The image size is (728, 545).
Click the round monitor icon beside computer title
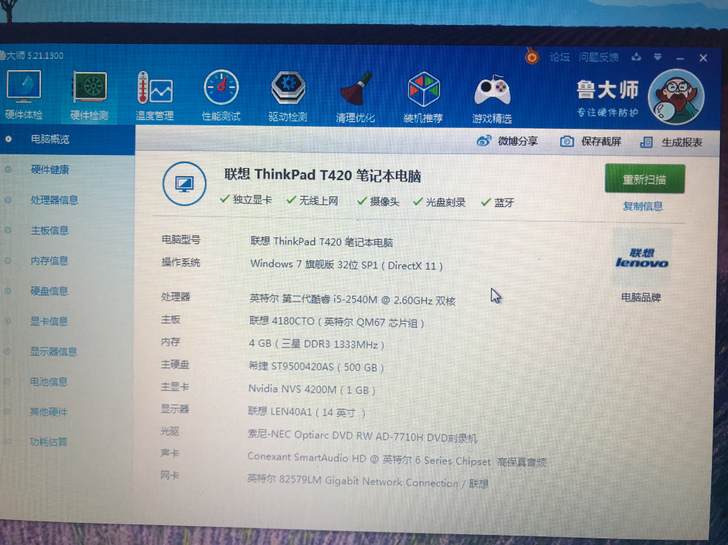(x=184, y=184)
